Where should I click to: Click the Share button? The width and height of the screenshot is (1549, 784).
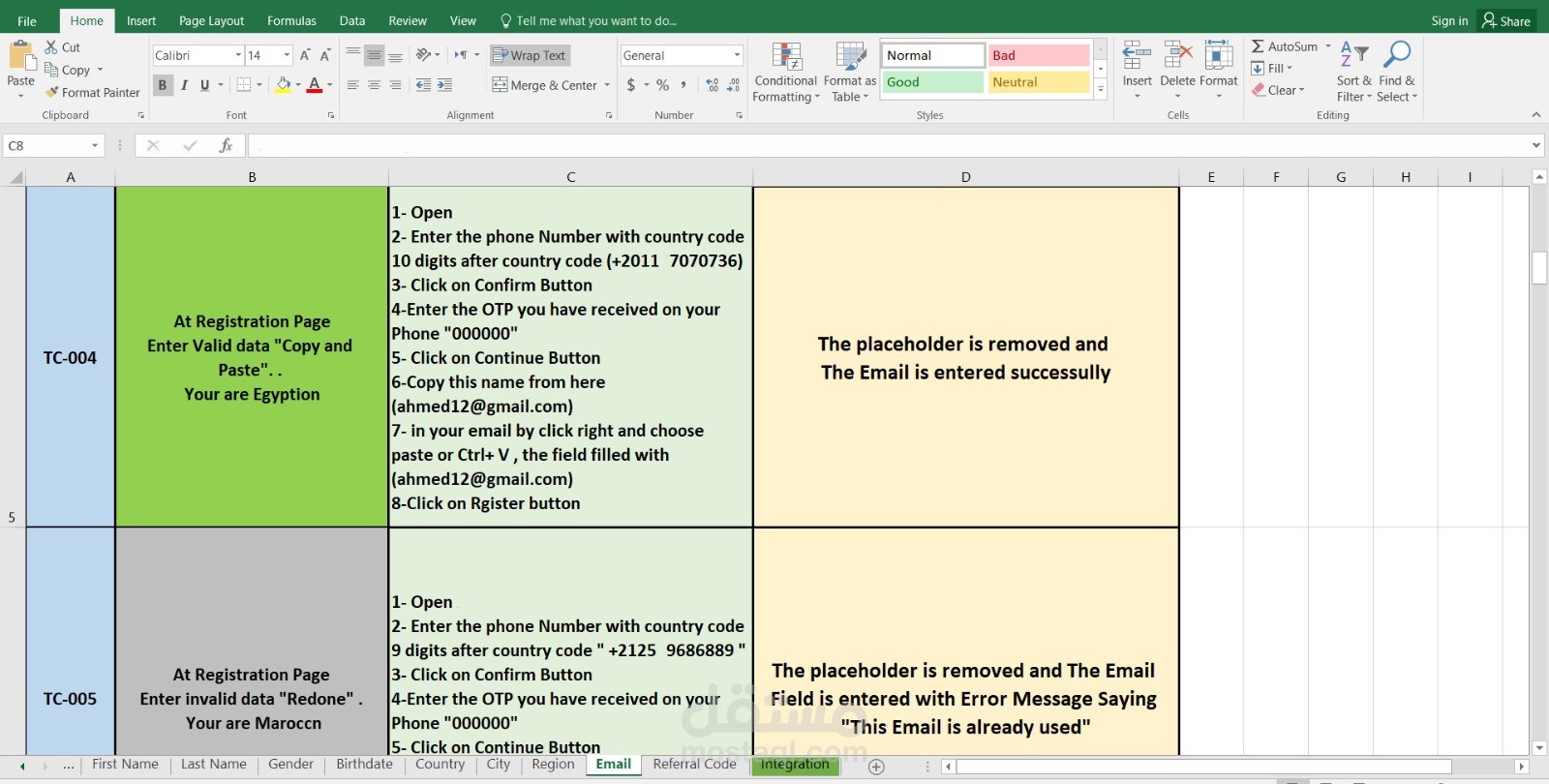[x=1506, y=20]
